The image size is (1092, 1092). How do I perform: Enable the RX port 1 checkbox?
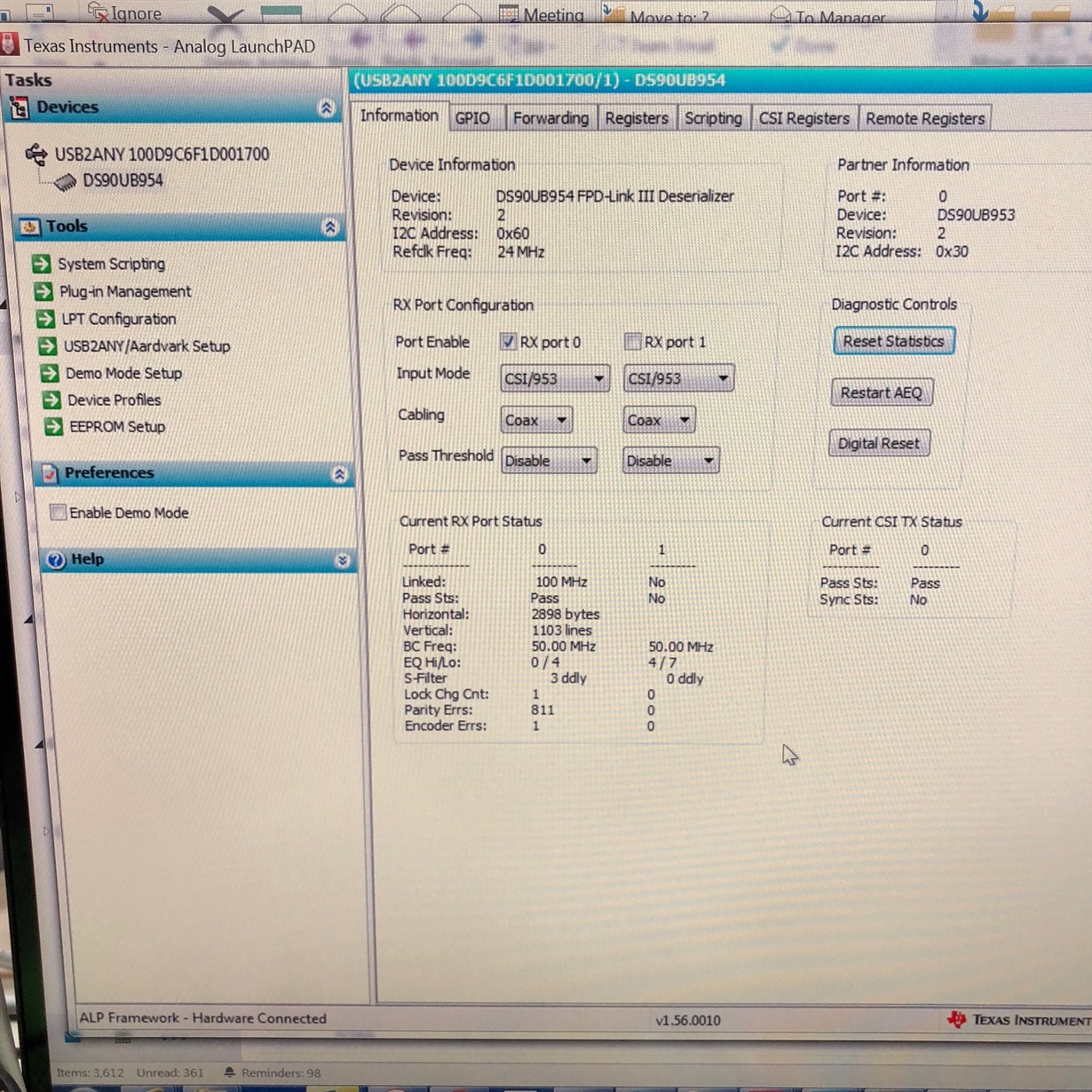[632, 341]
